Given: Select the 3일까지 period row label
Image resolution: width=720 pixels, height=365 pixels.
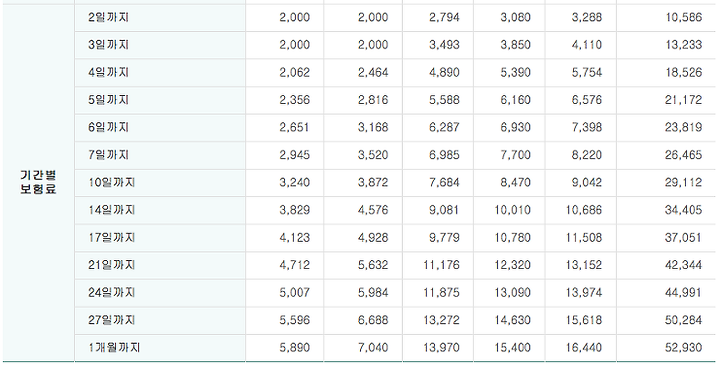Looking at the screenshot, I should [108, 45].
